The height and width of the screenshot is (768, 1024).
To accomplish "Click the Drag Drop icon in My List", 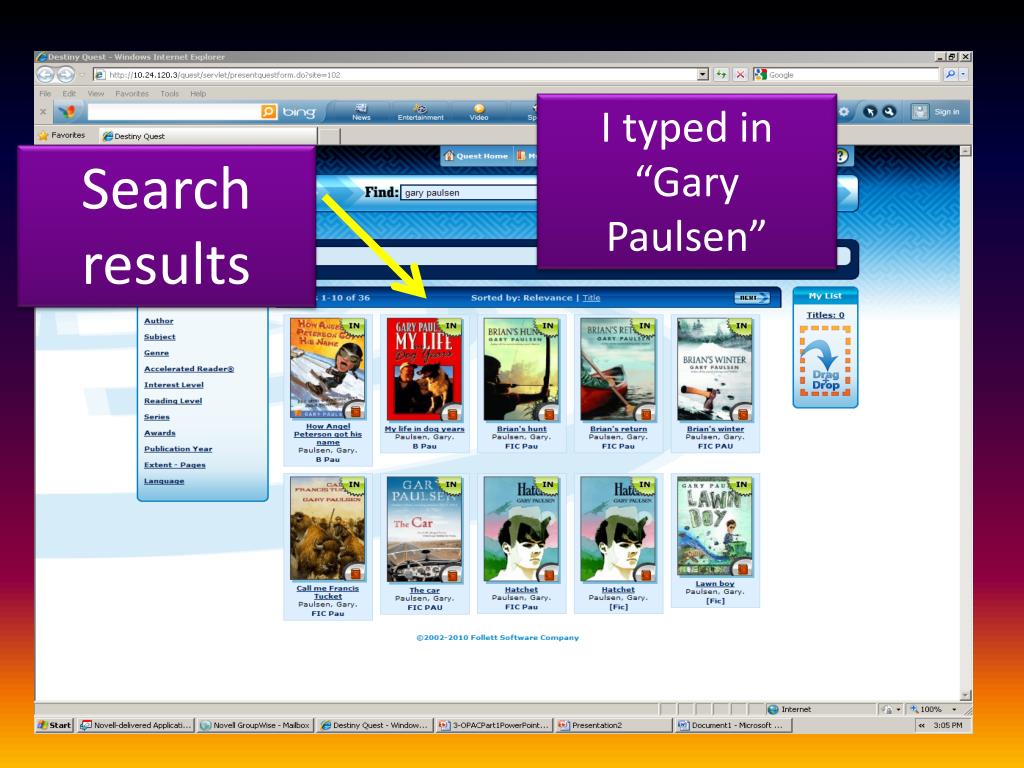I will (x=825, y=361).
